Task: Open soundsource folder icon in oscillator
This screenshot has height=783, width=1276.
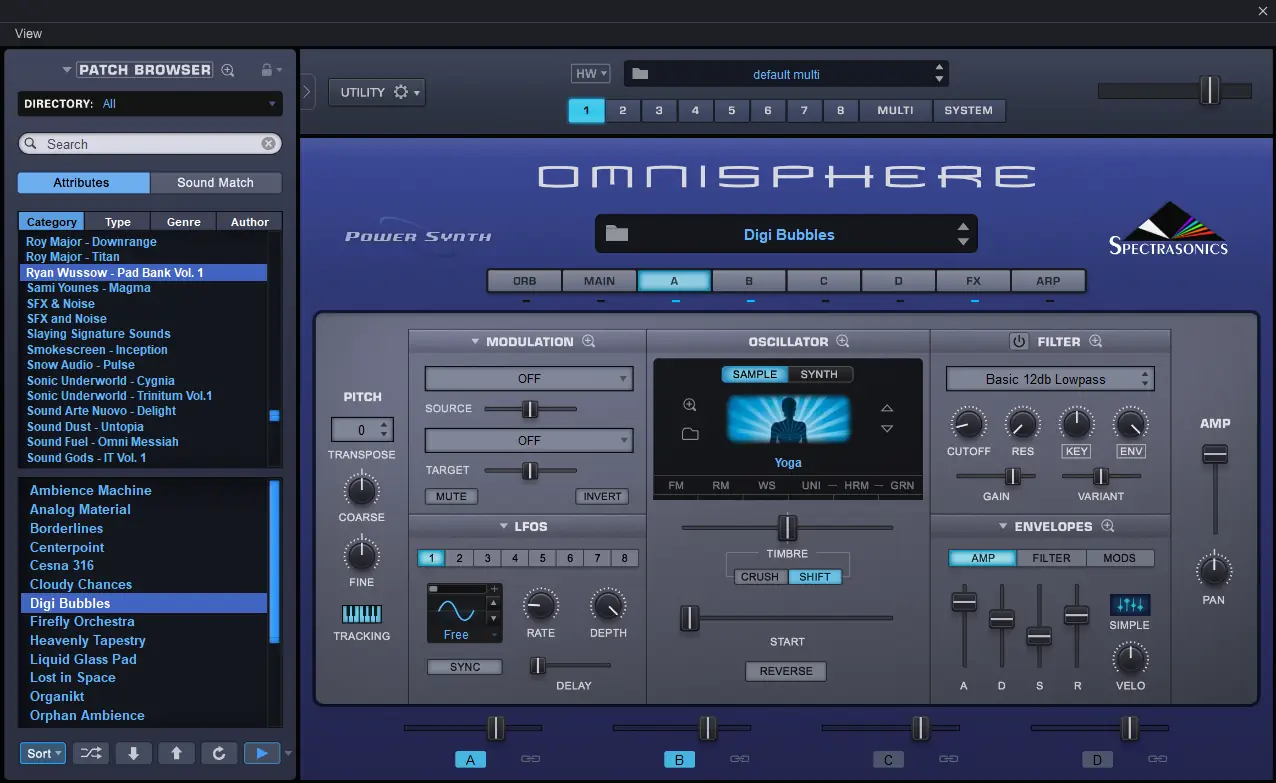Action: (x=690, y=434)
